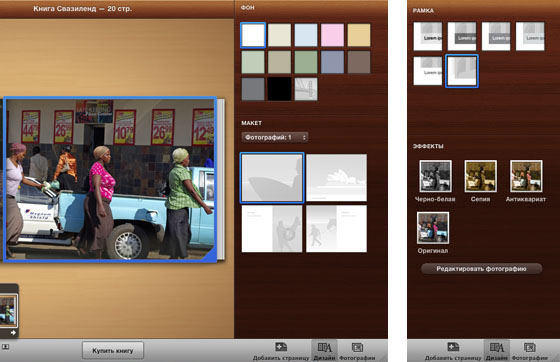
Task: Click the 'Купить книгу' button
Action: pos(113,351)
